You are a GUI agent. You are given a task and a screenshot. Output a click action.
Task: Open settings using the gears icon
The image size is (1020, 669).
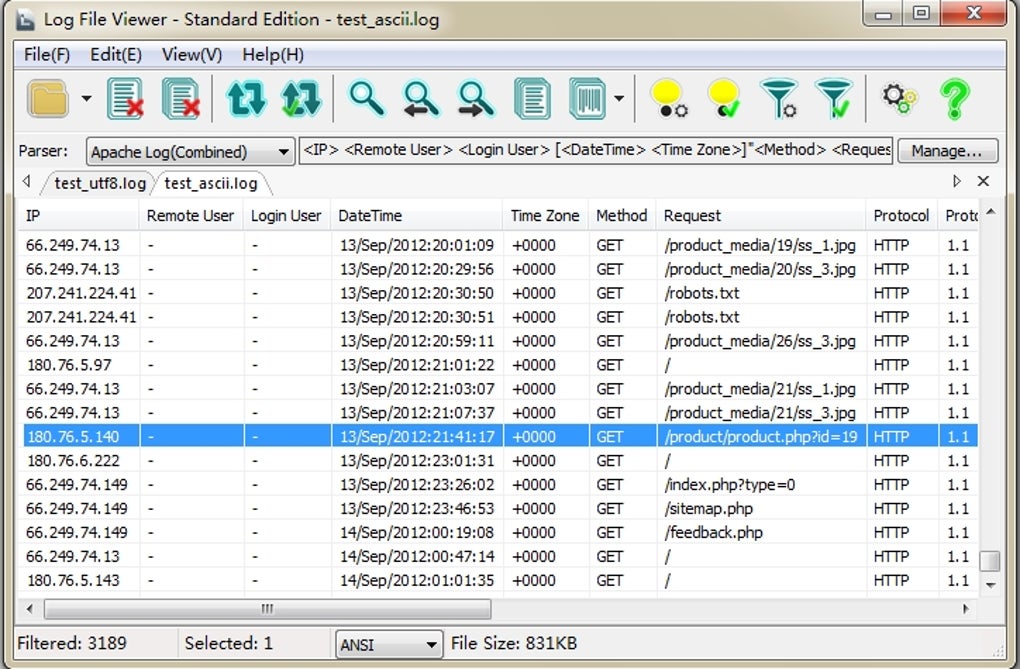[x=899, y=99]
